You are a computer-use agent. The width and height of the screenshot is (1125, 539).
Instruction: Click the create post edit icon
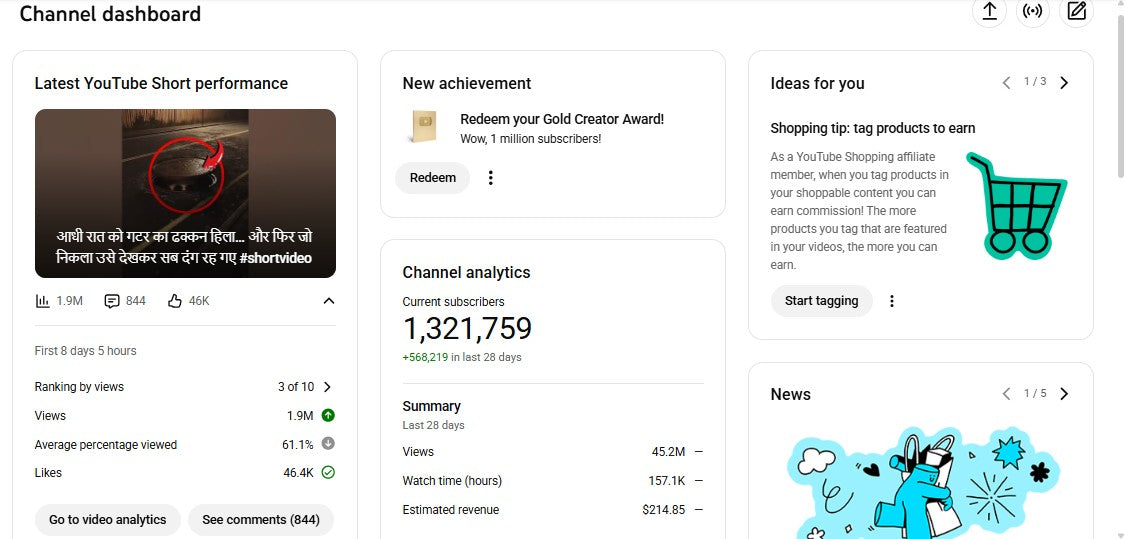[x=1076, y=12]
